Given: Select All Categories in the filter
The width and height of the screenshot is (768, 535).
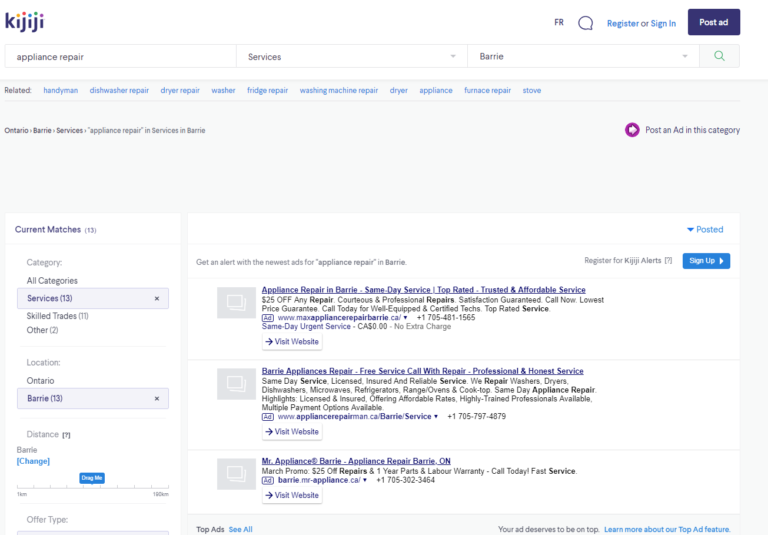Looking at the screenshot, I should [52, 281].
